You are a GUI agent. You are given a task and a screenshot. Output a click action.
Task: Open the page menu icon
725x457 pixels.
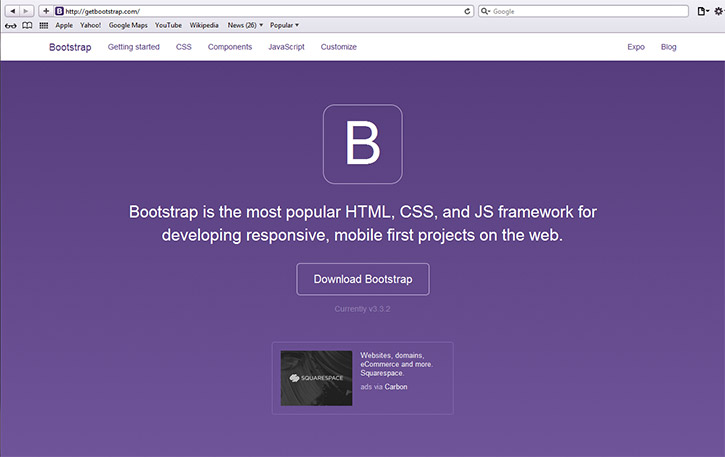[x=703, y=11]
